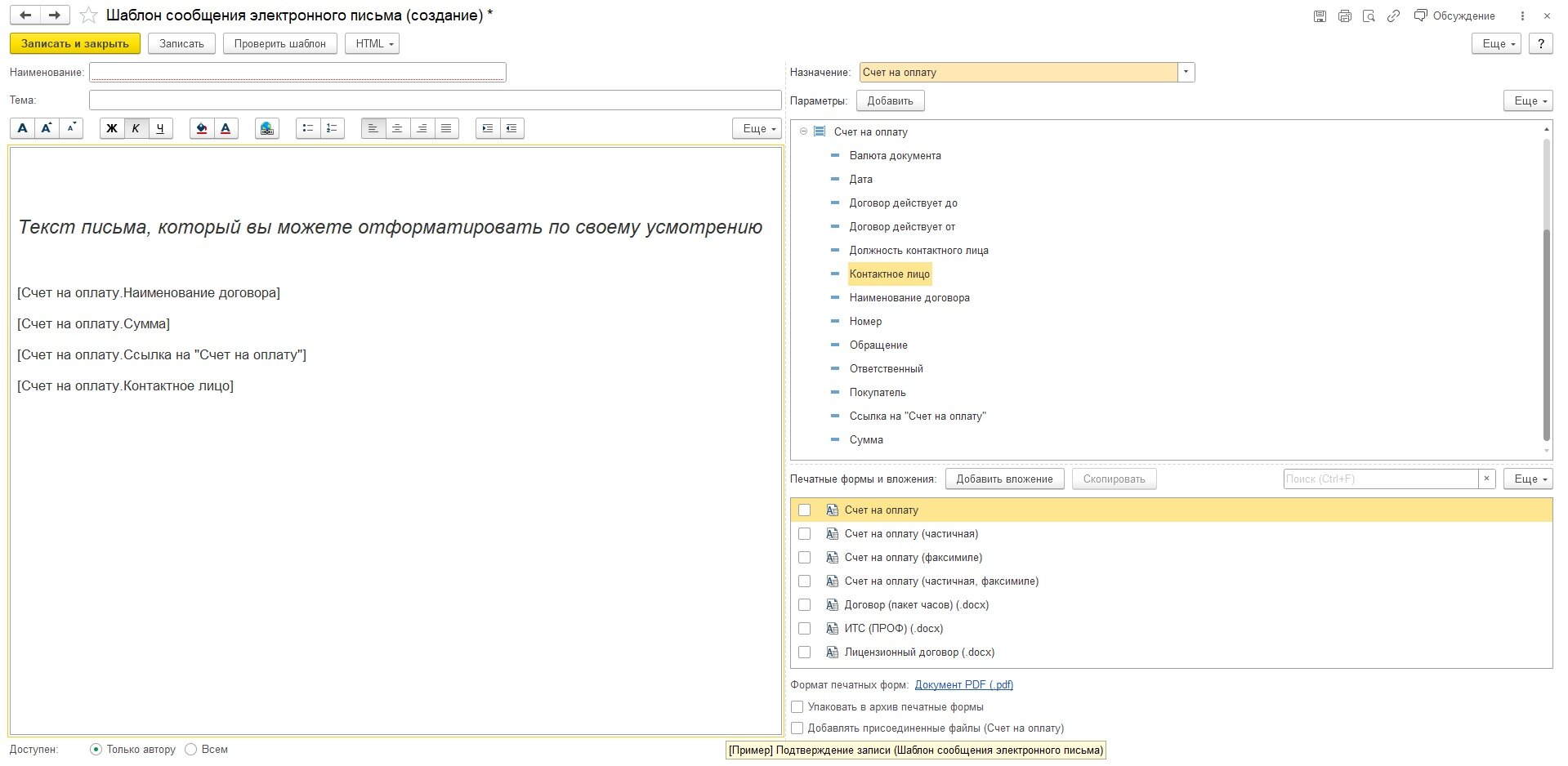Enable "Упаковать в архив печатные формы"
The width and height of the screenshot is (1568, 766).
[x=797, y=707]
